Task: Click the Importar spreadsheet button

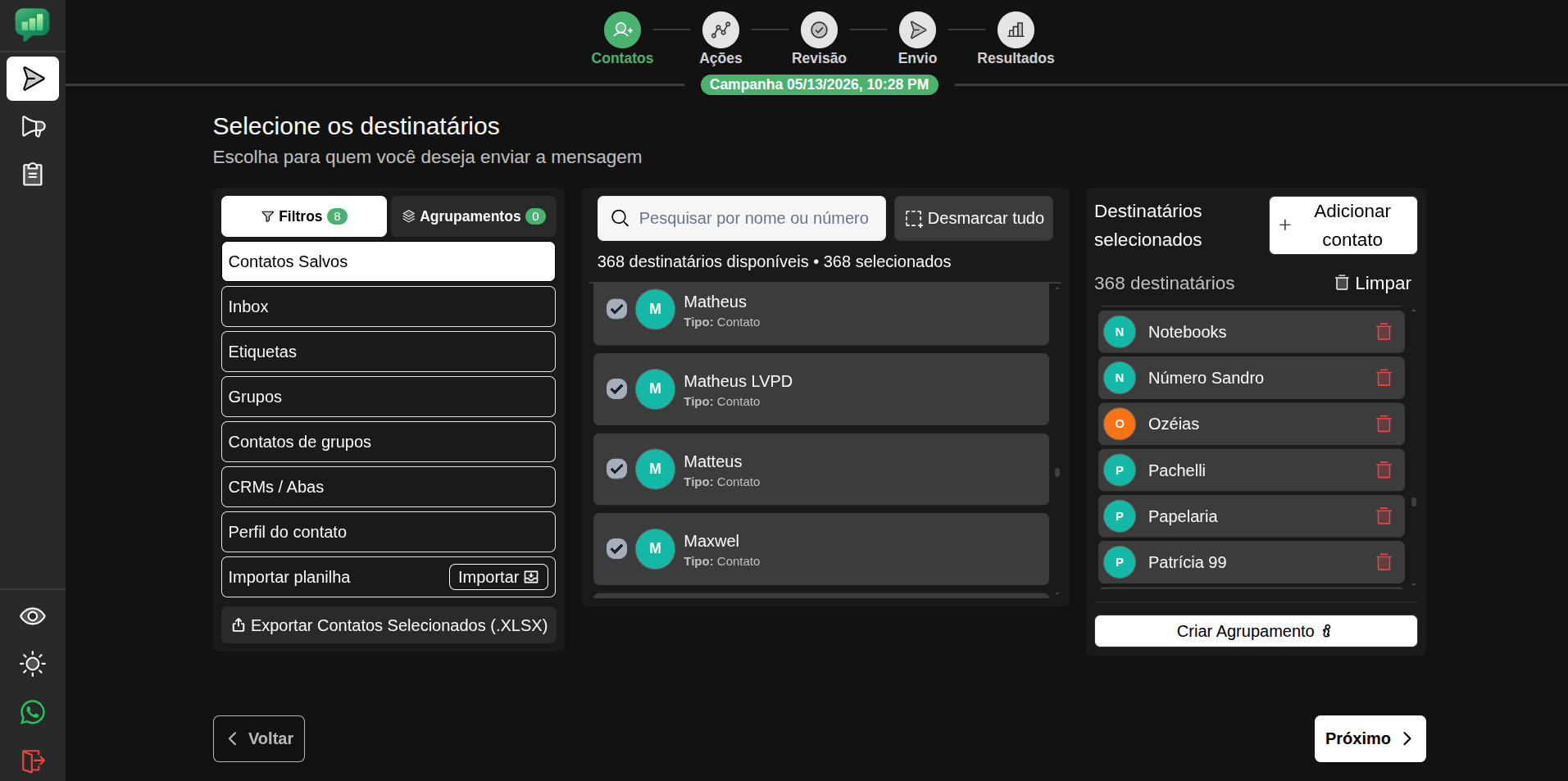Action: [498, 577]
